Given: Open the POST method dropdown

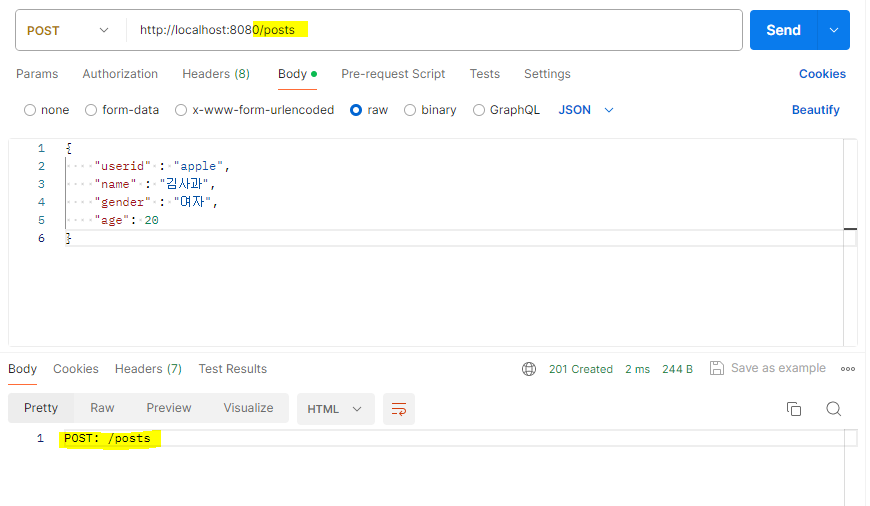Looking at the screenshot, I should point(68,31).
